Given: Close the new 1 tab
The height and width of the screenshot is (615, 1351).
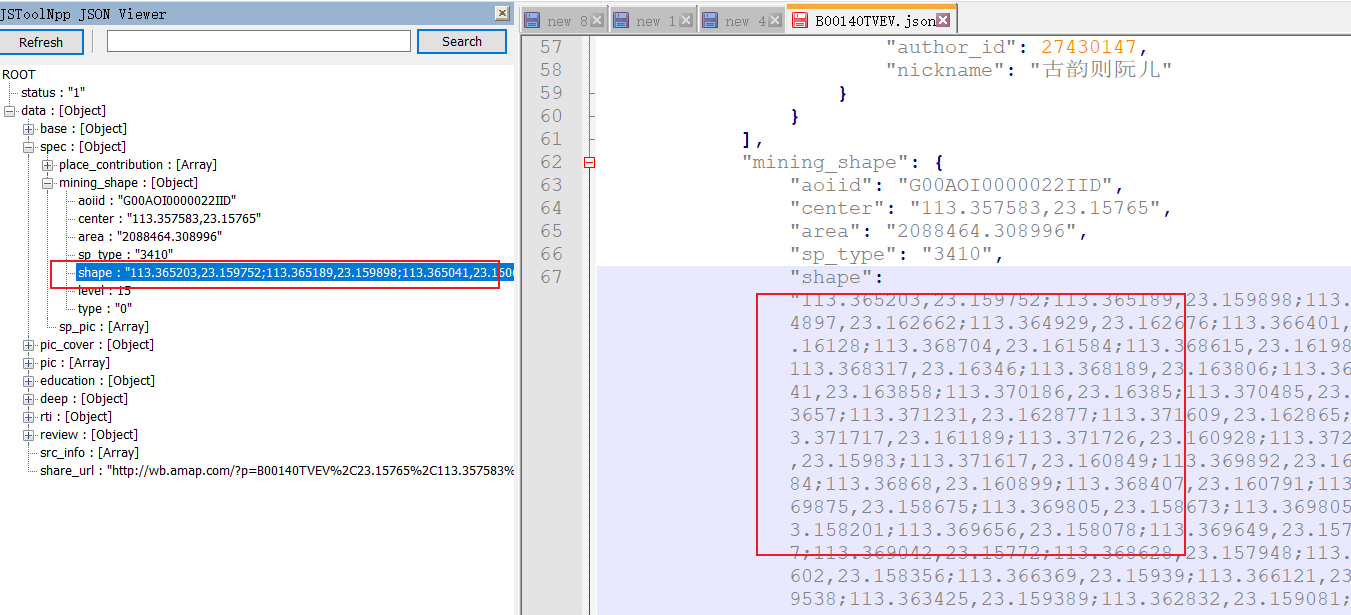Looking at the screenshot, I should pos(685,21).
